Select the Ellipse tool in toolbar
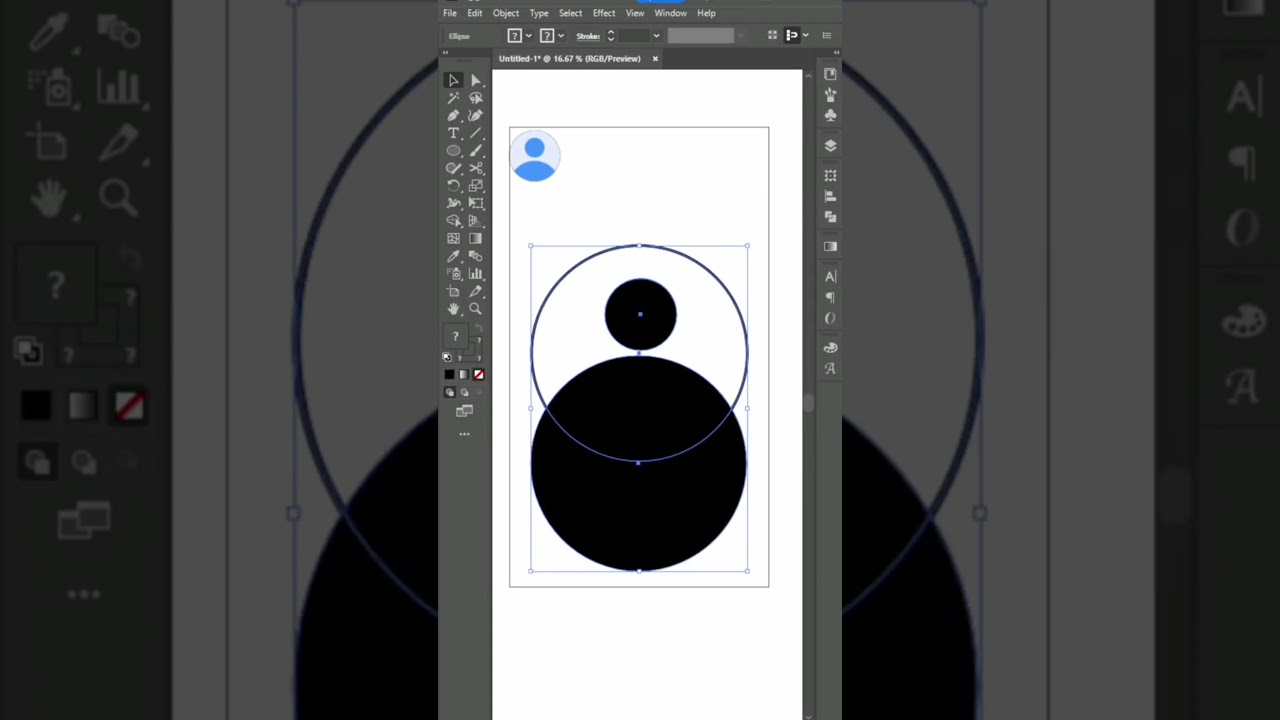 click(453, 151)
